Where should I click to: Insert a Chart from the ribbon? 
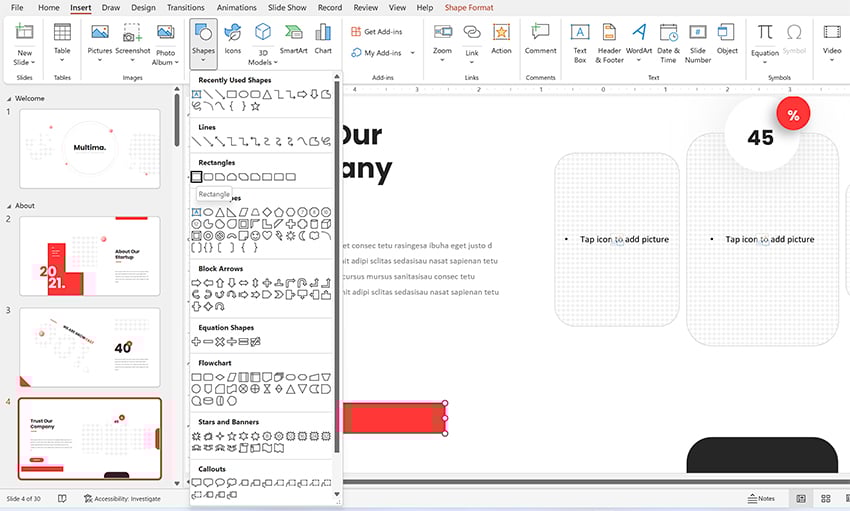click(323, 38)
